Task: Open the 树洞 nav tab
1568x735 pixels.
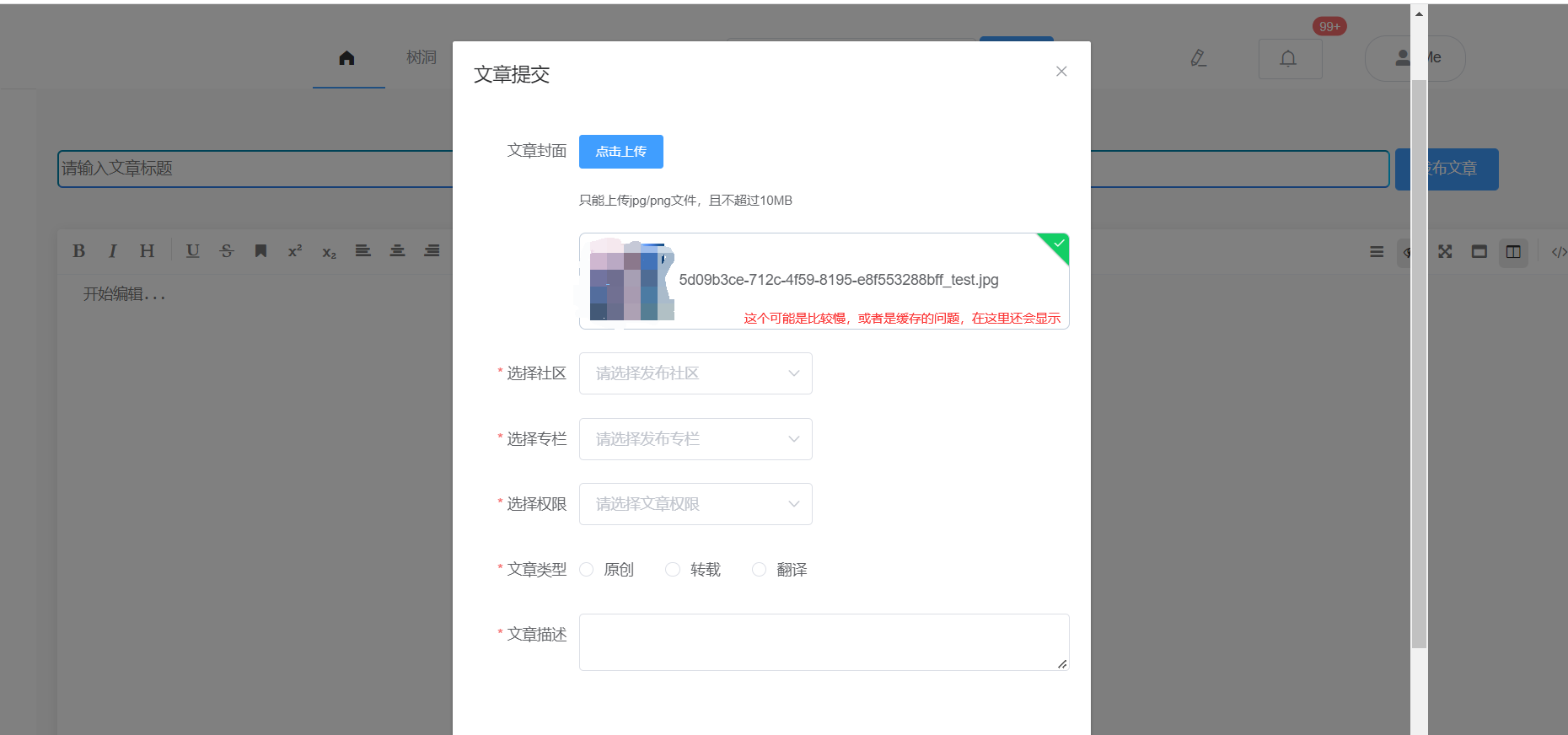Action: coord(422,57)
